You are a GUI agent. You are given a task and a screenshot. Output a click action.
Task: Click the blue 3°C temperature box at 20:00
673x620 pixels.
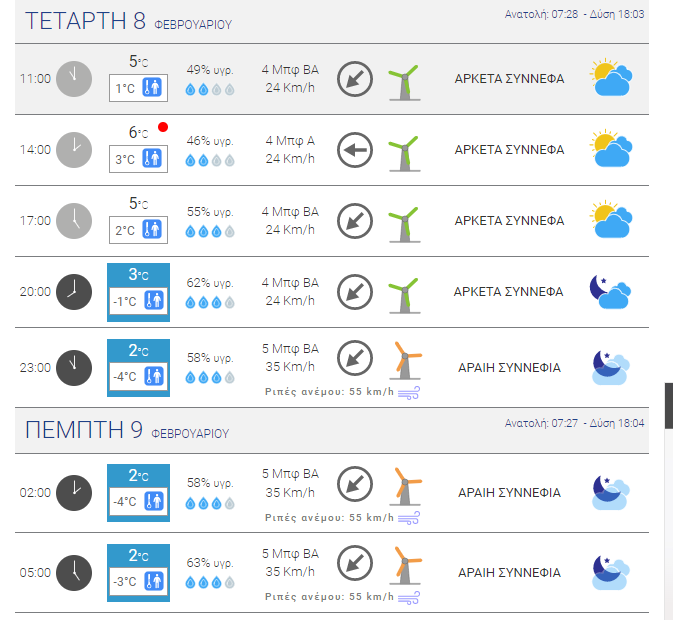click(x=138, y=292)
